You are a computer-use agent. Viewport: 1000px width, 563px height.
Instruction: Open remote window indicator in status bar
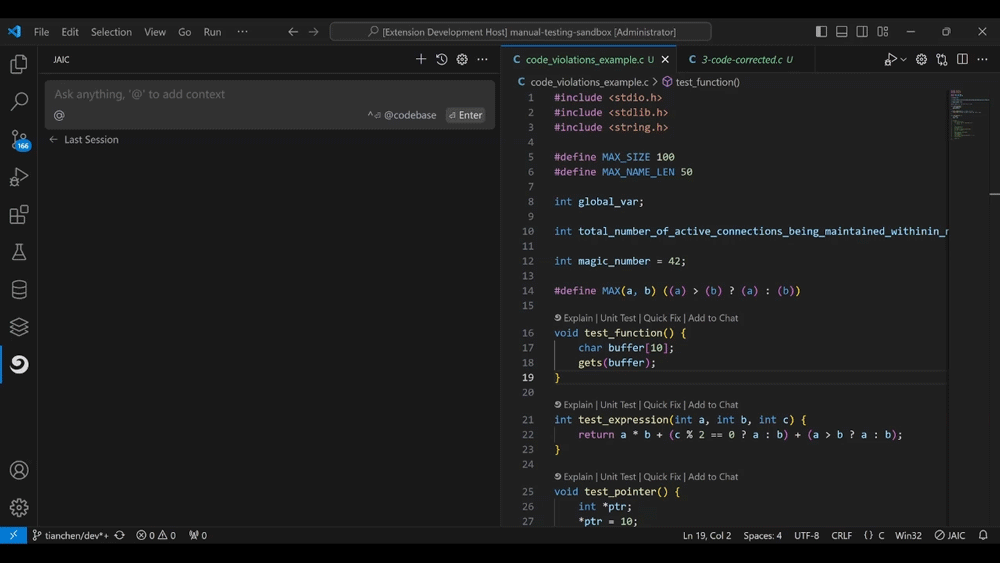coord(13,536)
